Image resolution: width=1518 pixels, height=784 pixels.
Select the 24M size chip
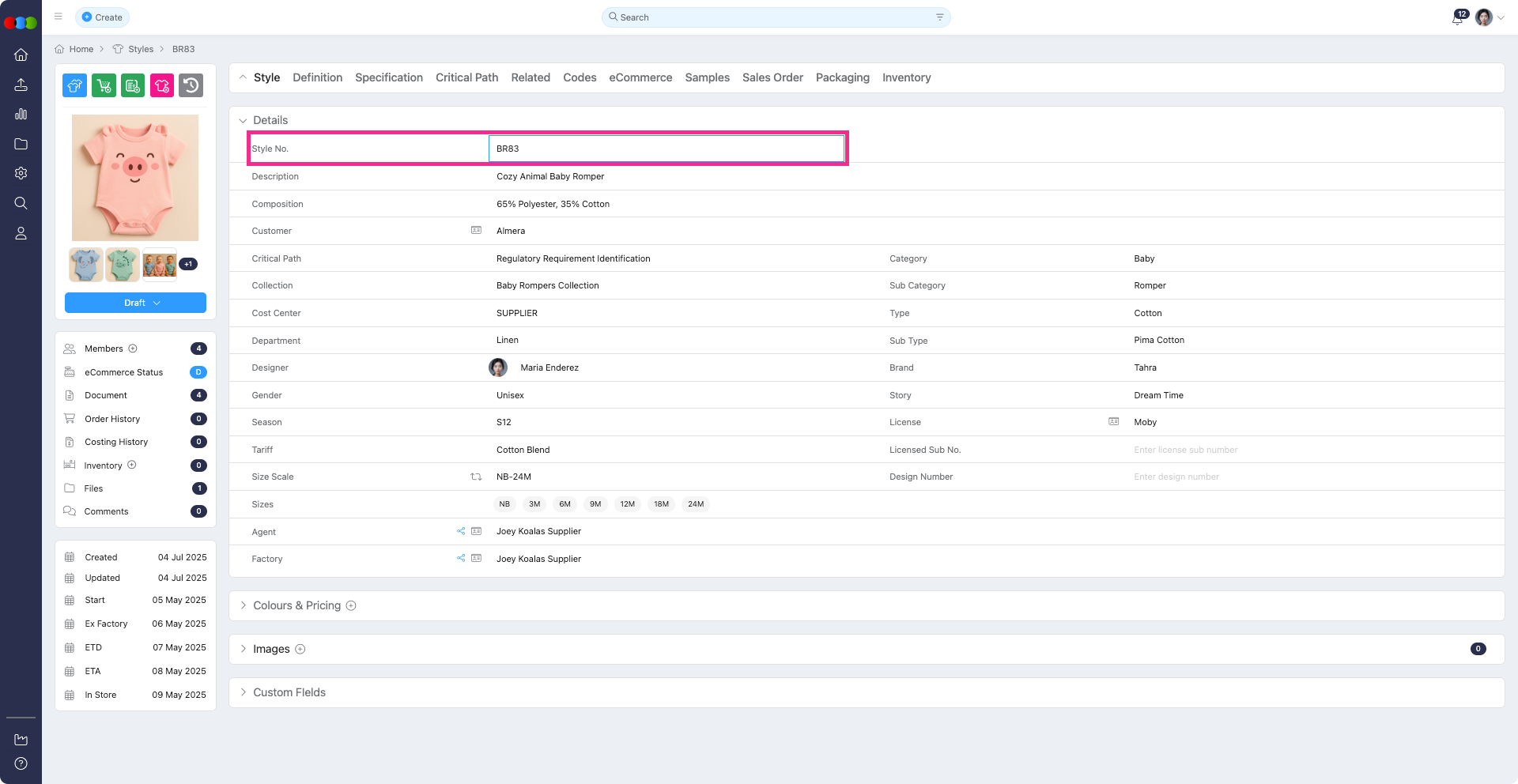(696, 504)
